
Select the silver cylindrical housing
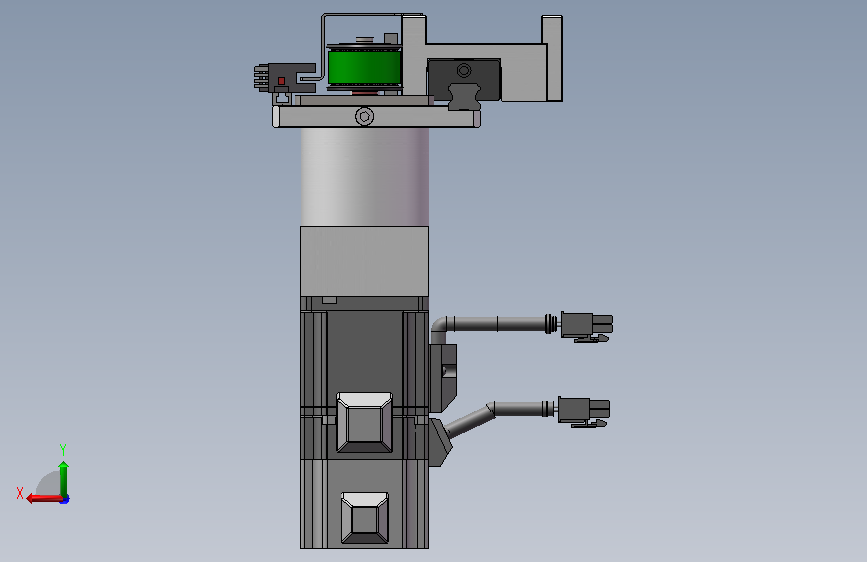click(x=364, y=177)
